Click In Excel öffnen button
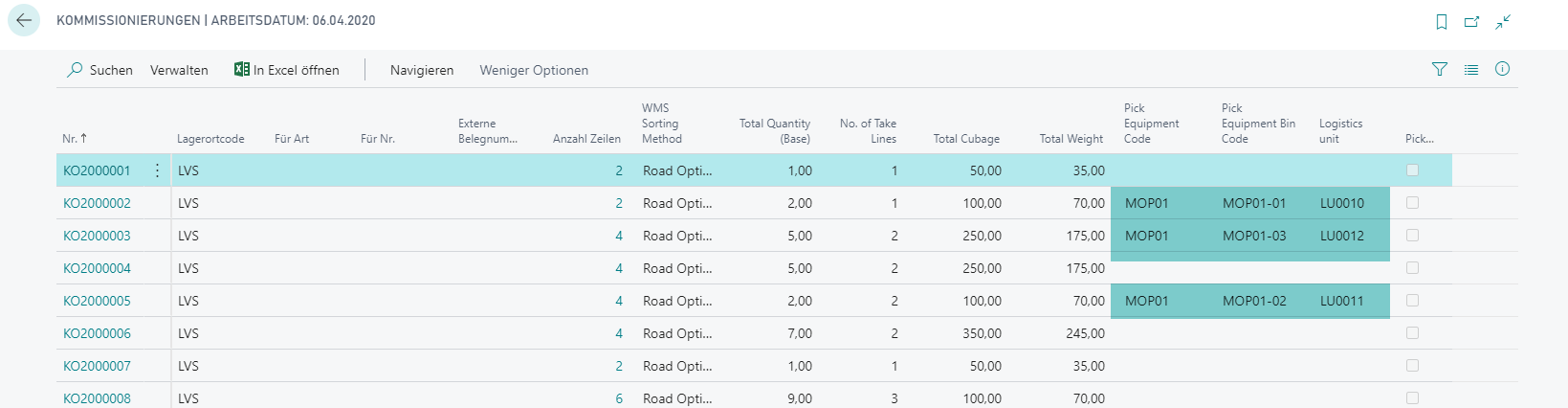This screenshot has height=408, width=1568. pos(287,70)
